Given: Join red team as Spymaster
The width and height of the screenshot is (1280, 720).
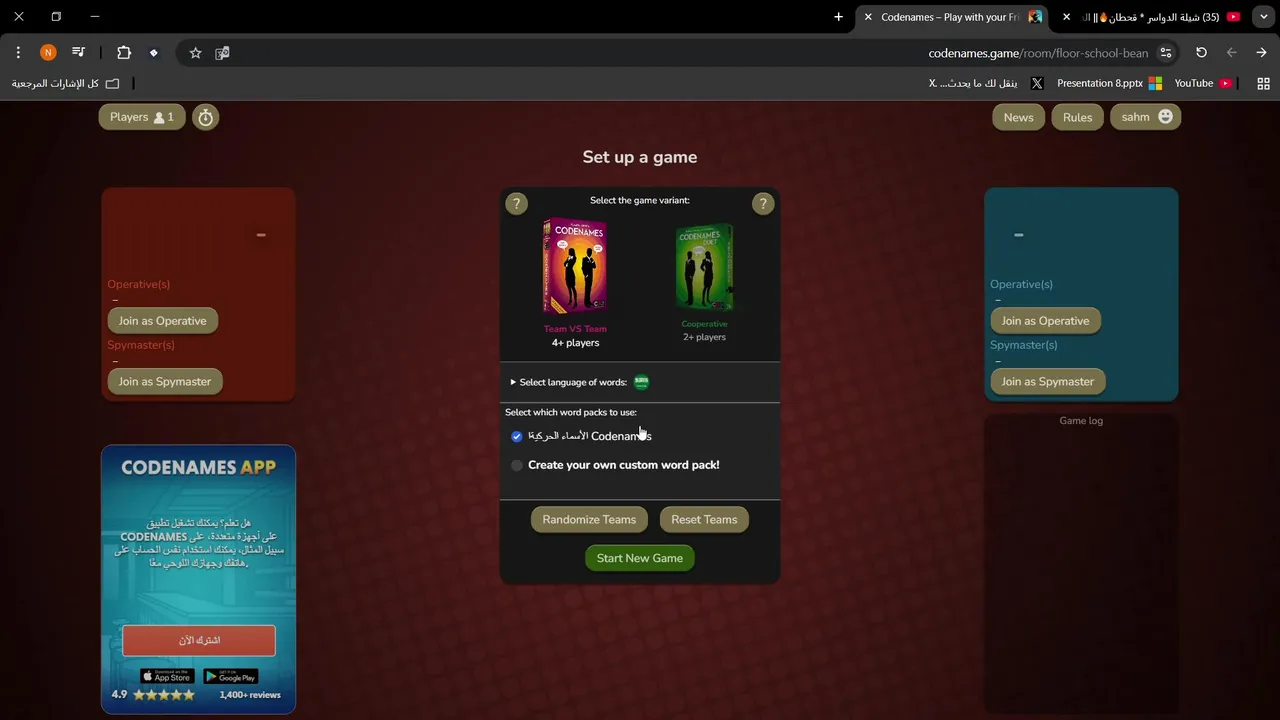Looking at the screenshot, I should (165, 381).
